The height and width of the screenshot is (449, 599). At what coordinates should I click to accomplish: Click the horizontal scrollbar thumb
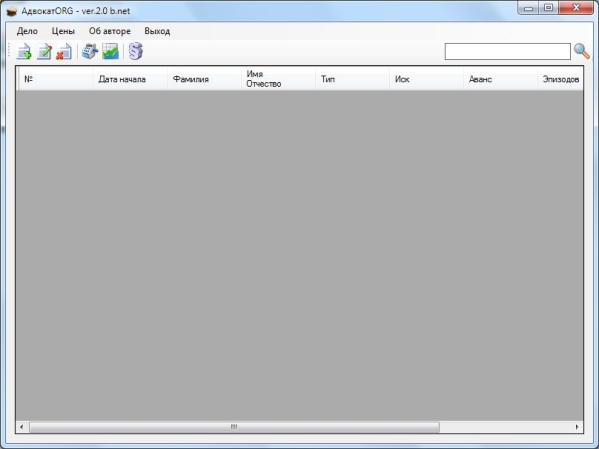234,427
